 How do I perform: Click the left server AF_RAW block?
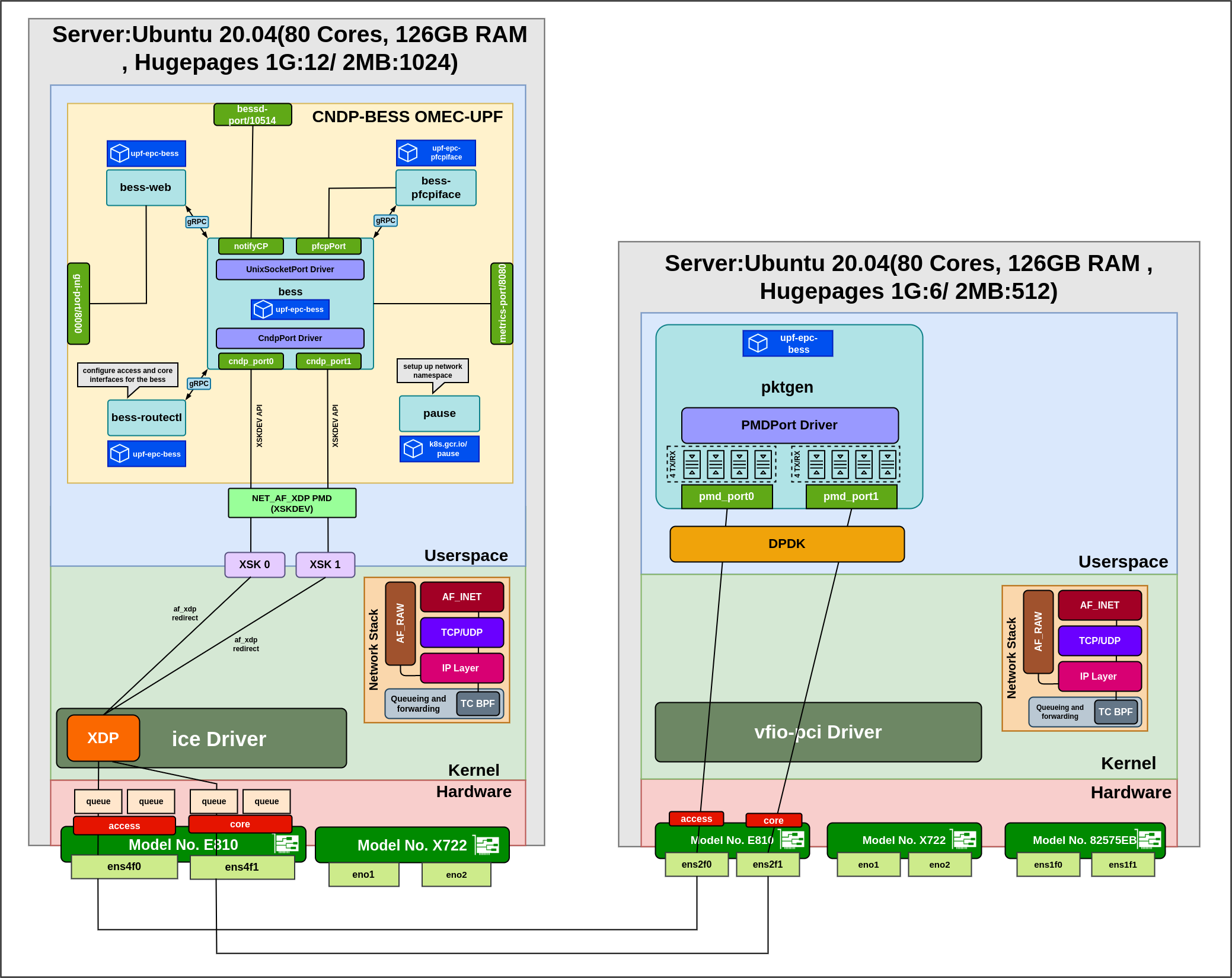pos(400,623)
